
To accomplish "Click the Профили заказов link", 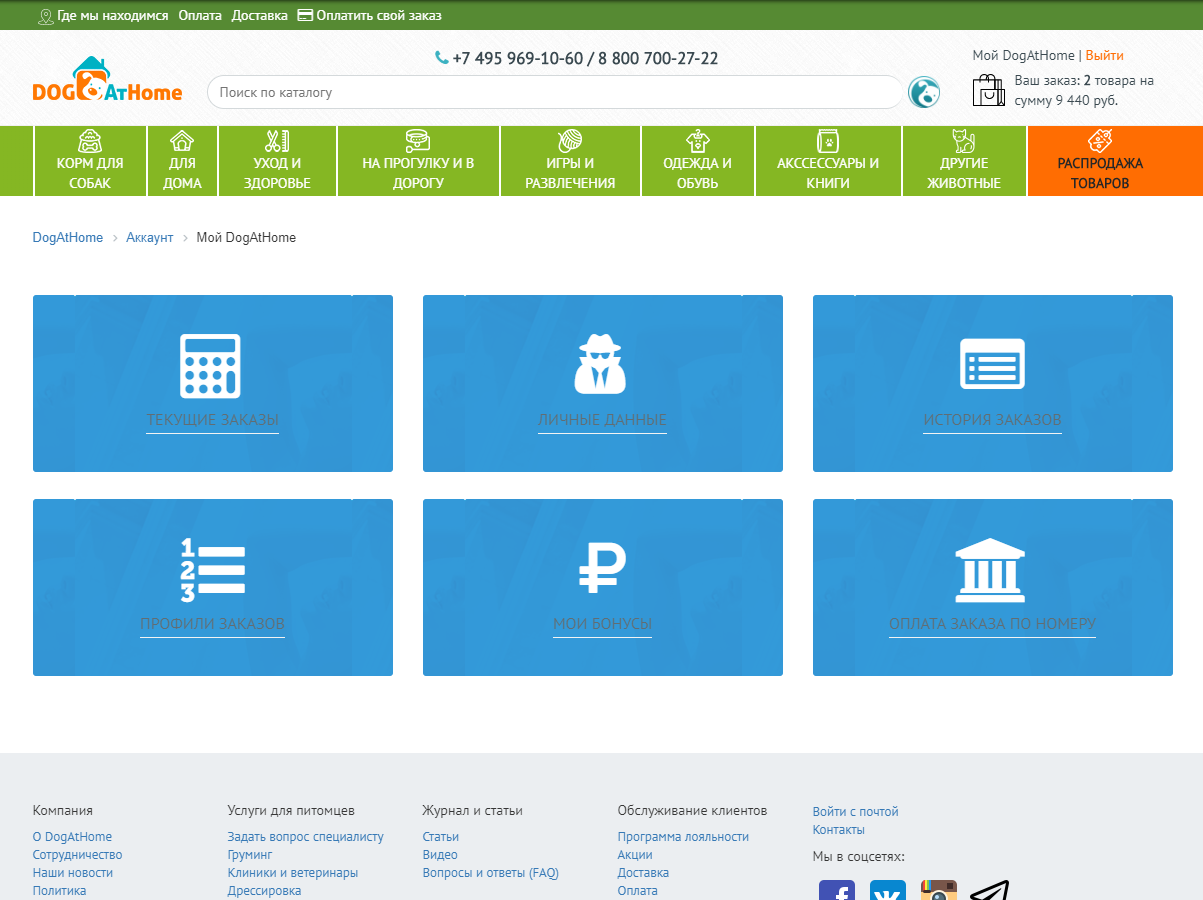I will coord(212,624).
